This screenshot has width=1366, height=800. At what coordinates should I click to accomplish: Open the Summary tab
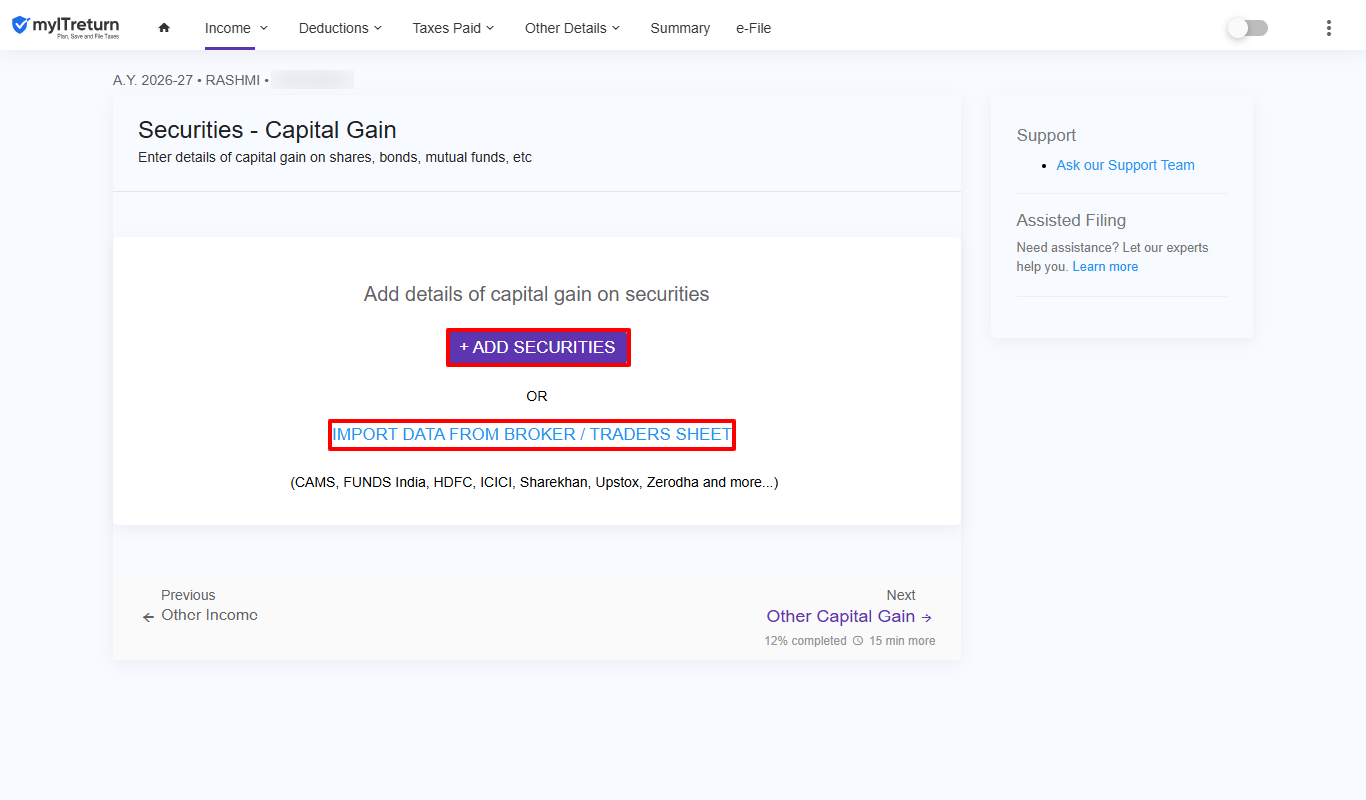[x=680, y=28]
